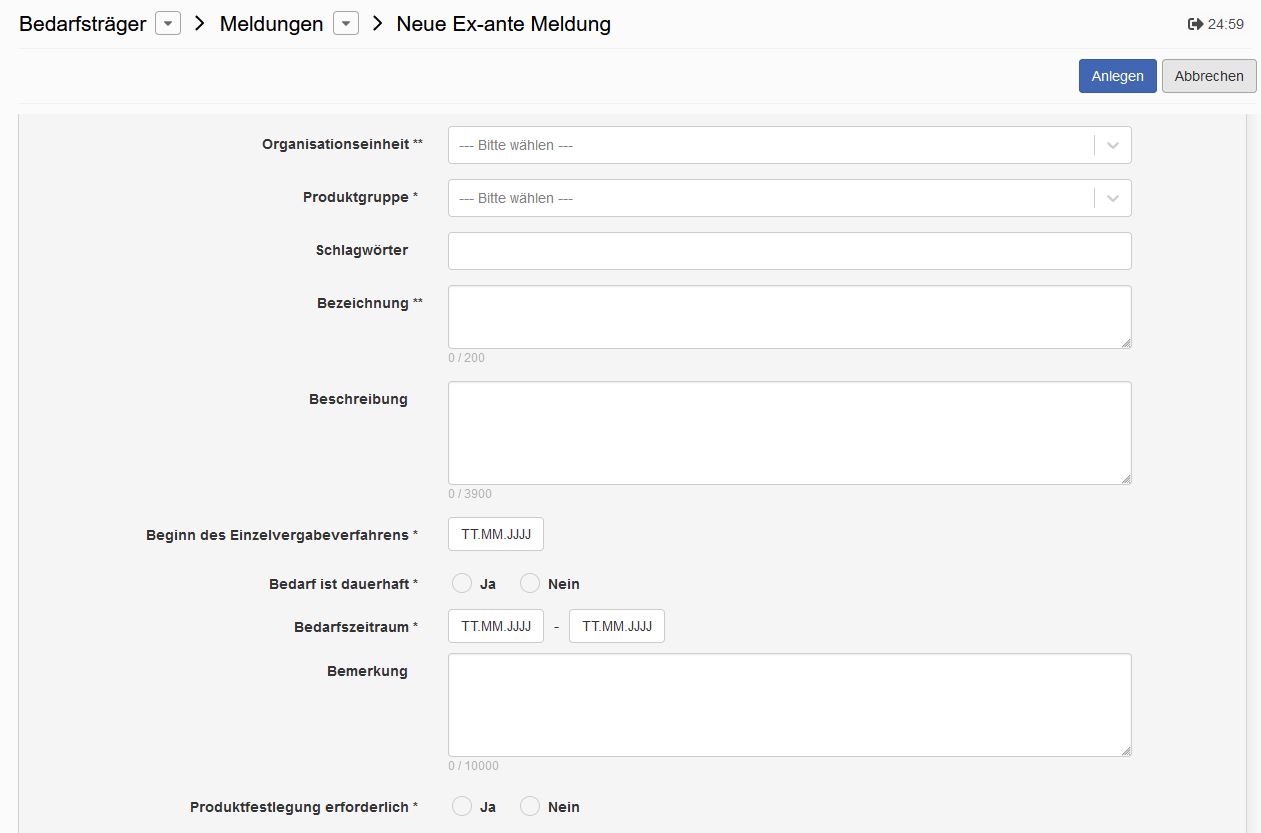Select 'Nein' for Produktfestlegung erforderlich
Image resolution: width=1261 pixels, height=833 pixels.
click(530, 806)
